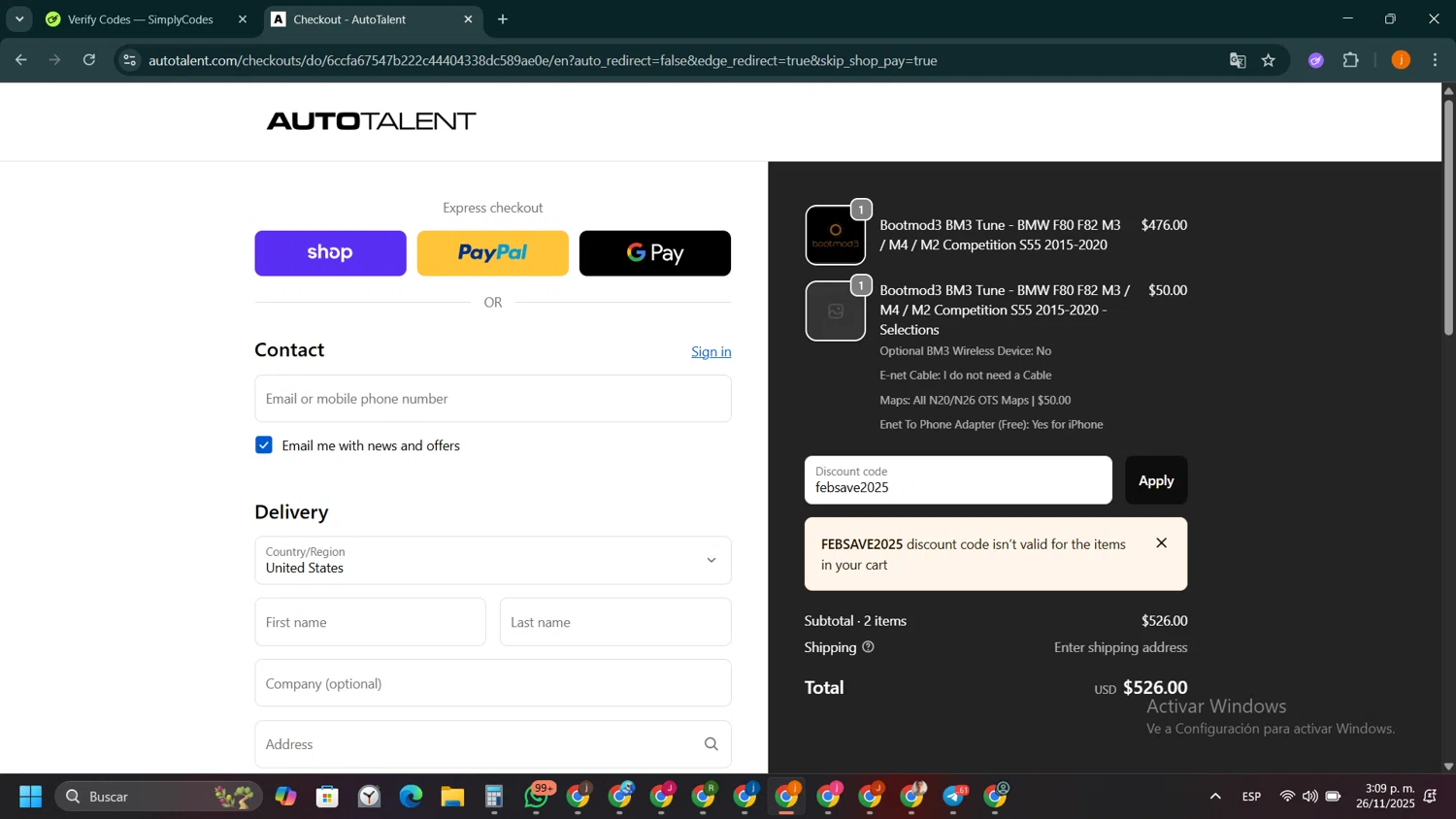
Task: Select the Checkout - AutoTalent tab
Action: tap(349, 19)
